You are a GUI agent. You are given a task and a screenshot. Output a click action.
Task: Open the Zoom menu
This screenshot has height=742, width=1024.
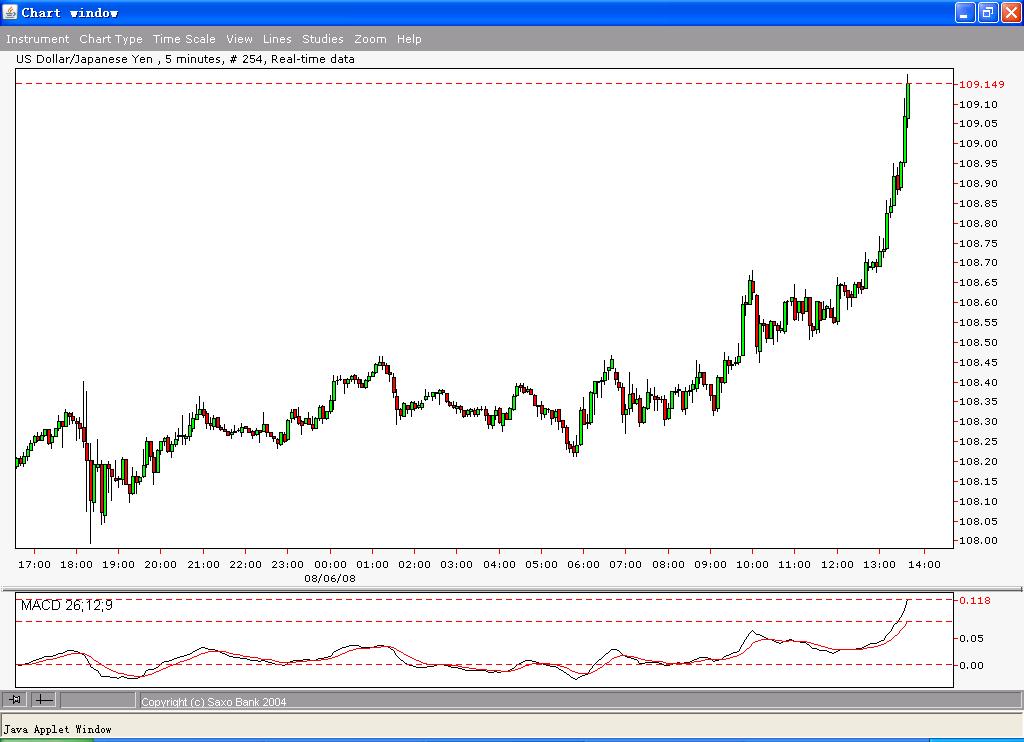click(370, 39)
